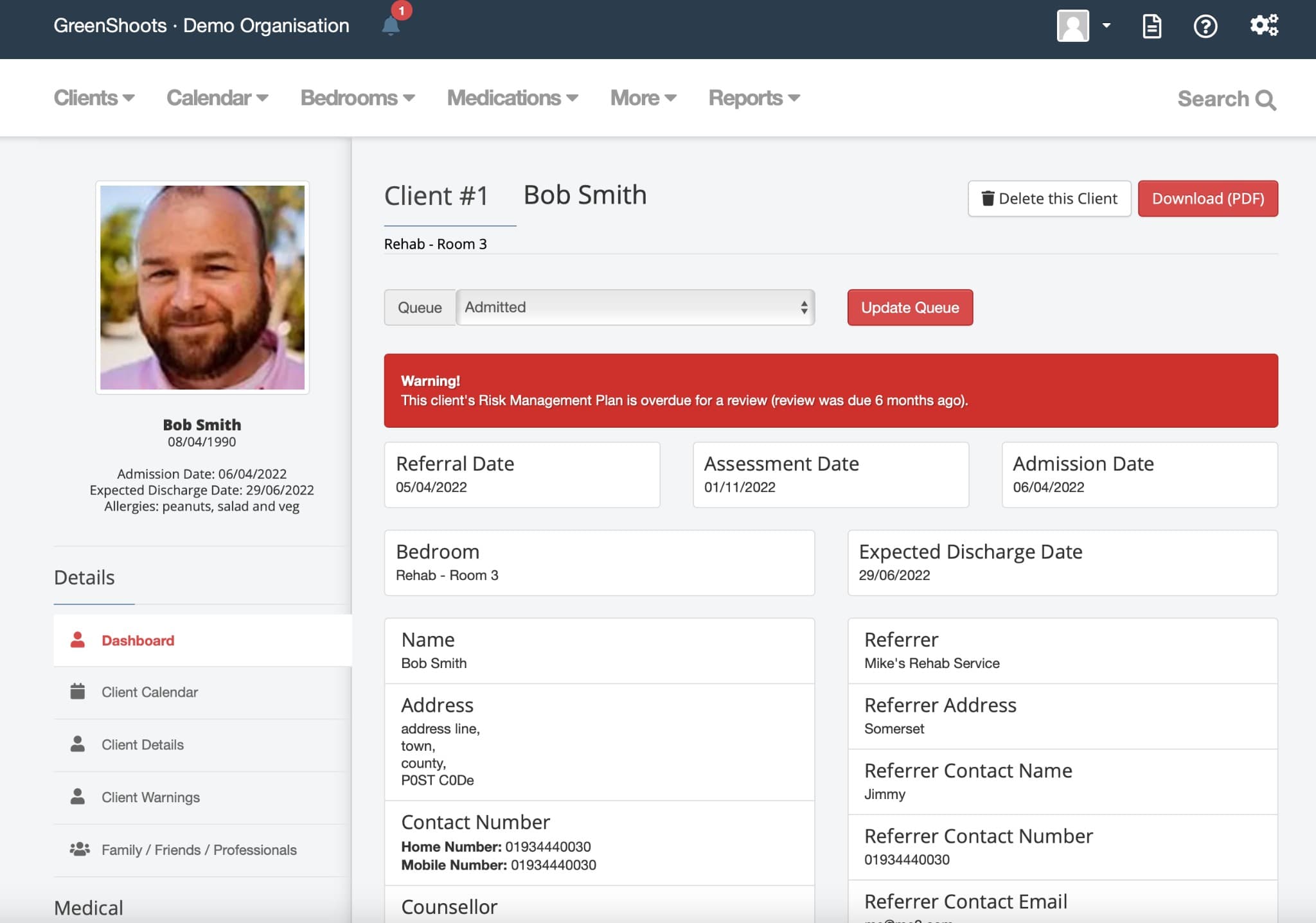The image size is (1316, 923).
Task: Click the help question mark icon
Action: tap(1206, 26)
